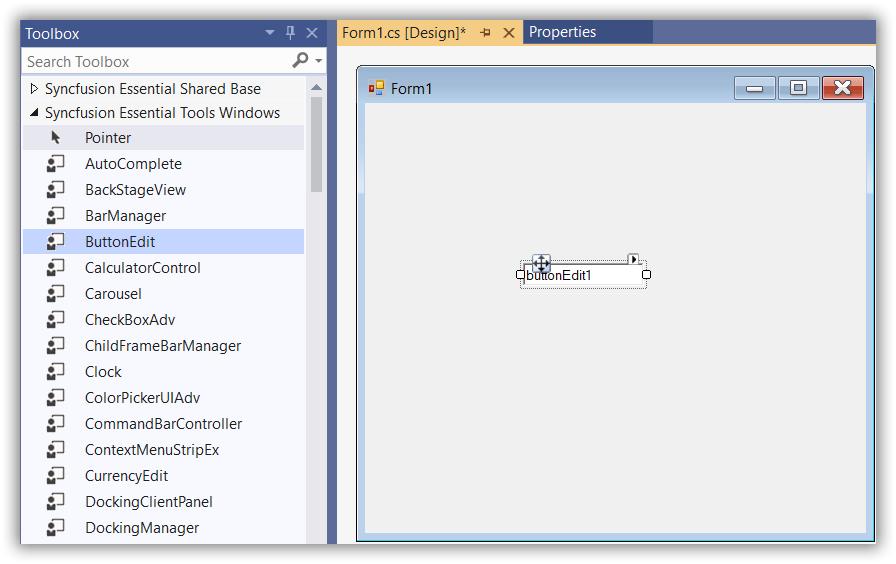Select the CommandBarController toolbox icon
The width and height of the screenshot is (896, 564).
coord(55,424)
